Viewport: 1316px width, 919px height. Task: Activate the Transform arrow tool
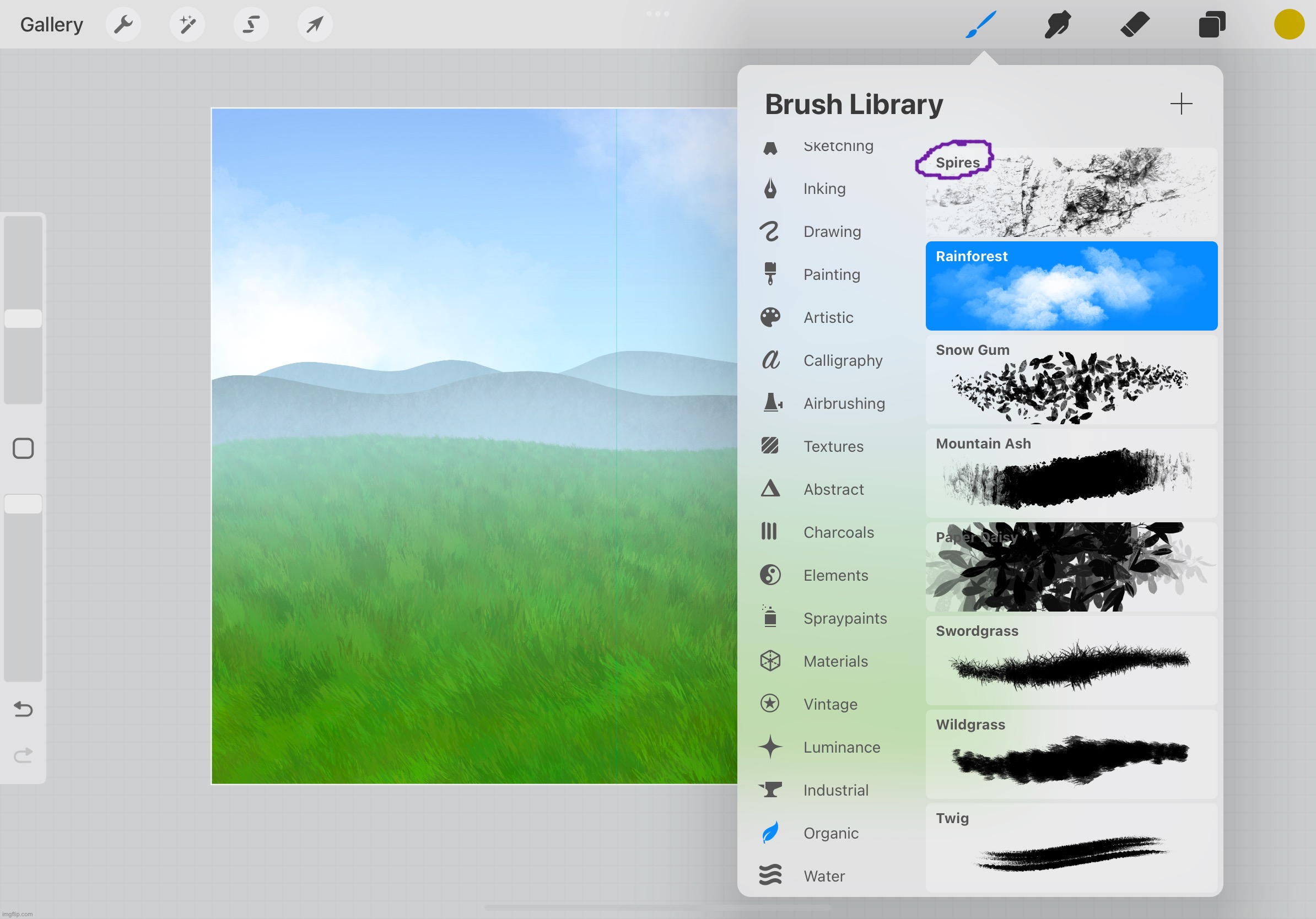coord(315,25)
